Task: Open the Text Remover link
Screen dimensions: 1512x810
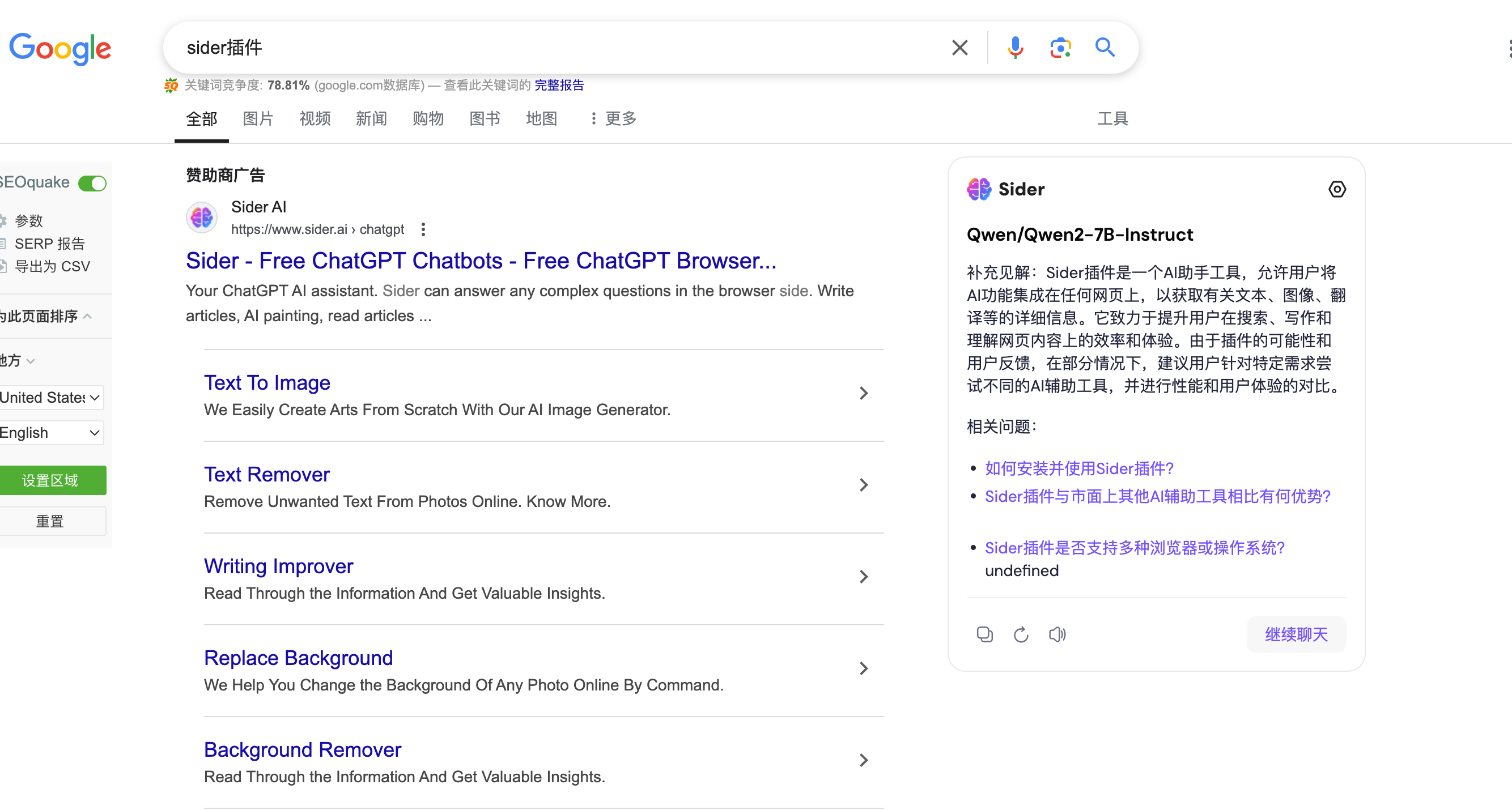Action: point(267,475)
